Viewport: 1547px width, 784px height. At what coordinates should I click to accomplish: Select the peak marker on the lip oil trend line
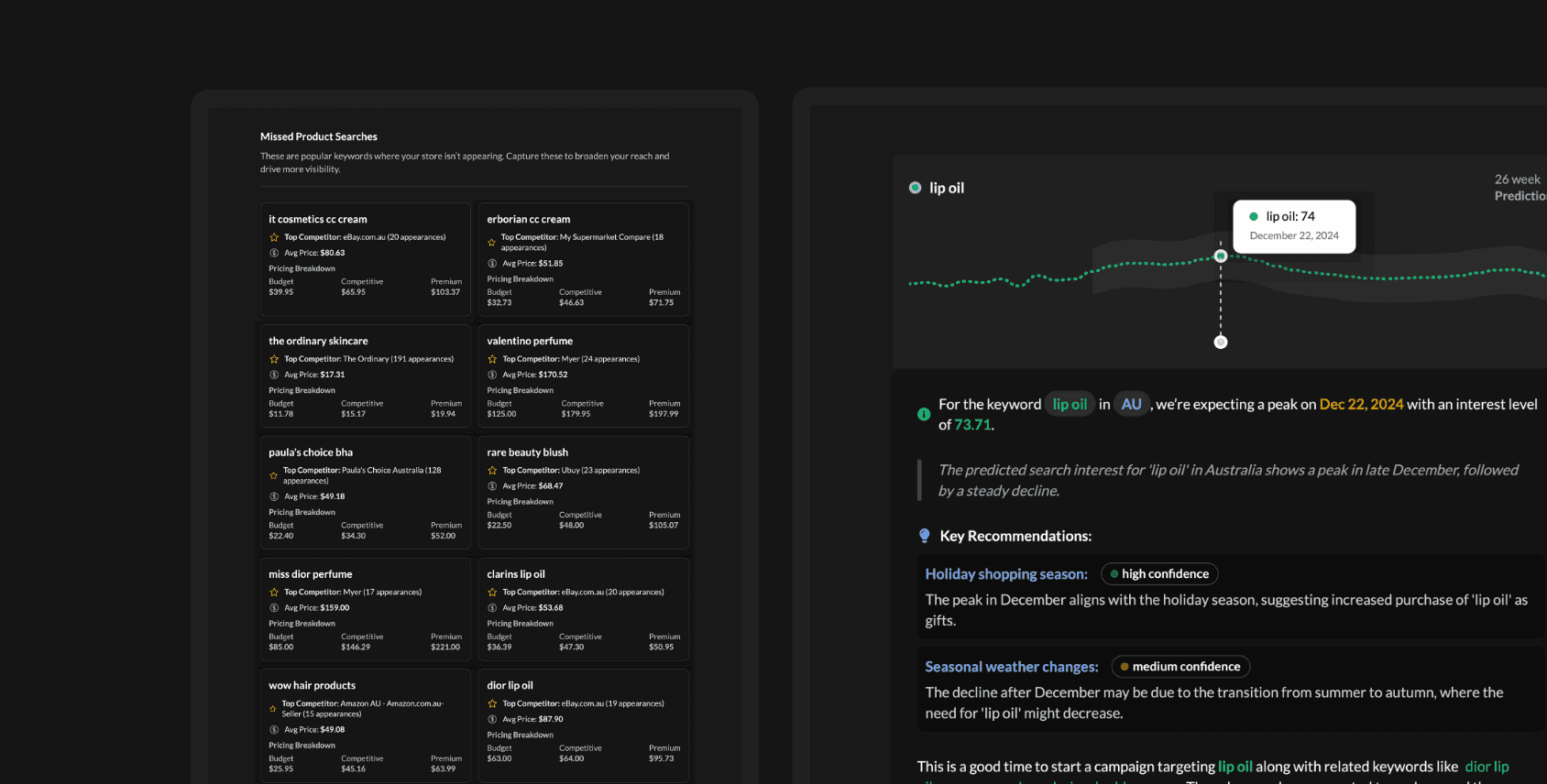pyautogui.click(x=1221, y=256)
